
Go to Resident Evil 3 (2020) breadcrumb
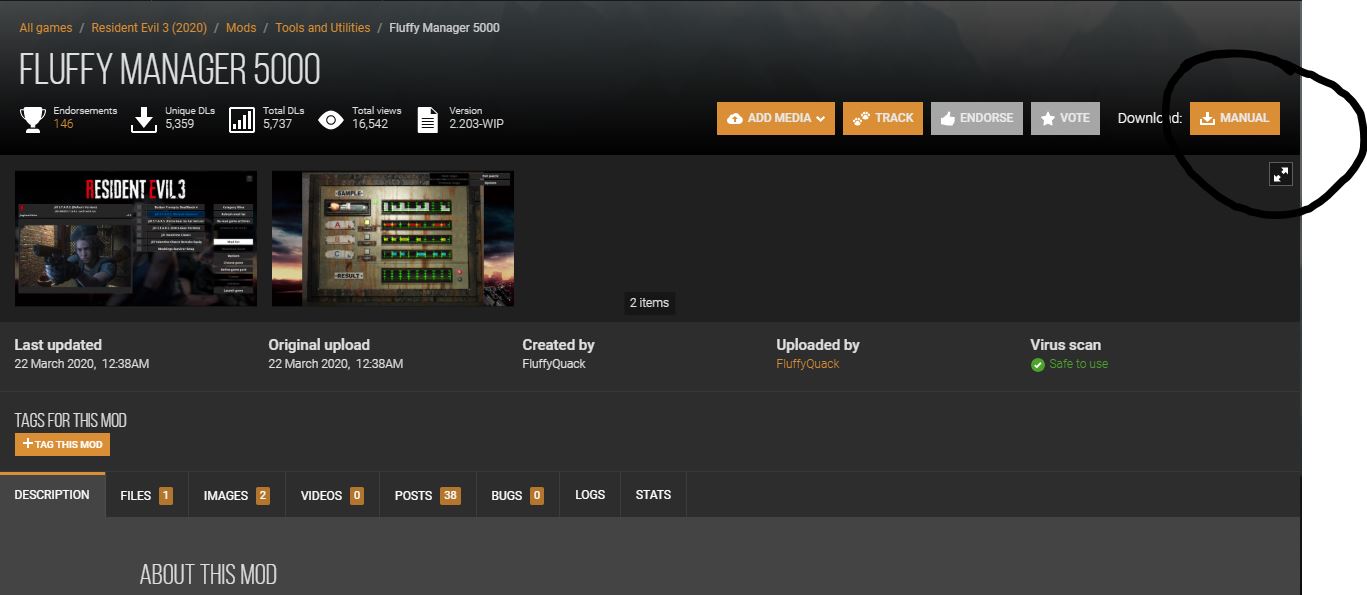pos(149,28)
